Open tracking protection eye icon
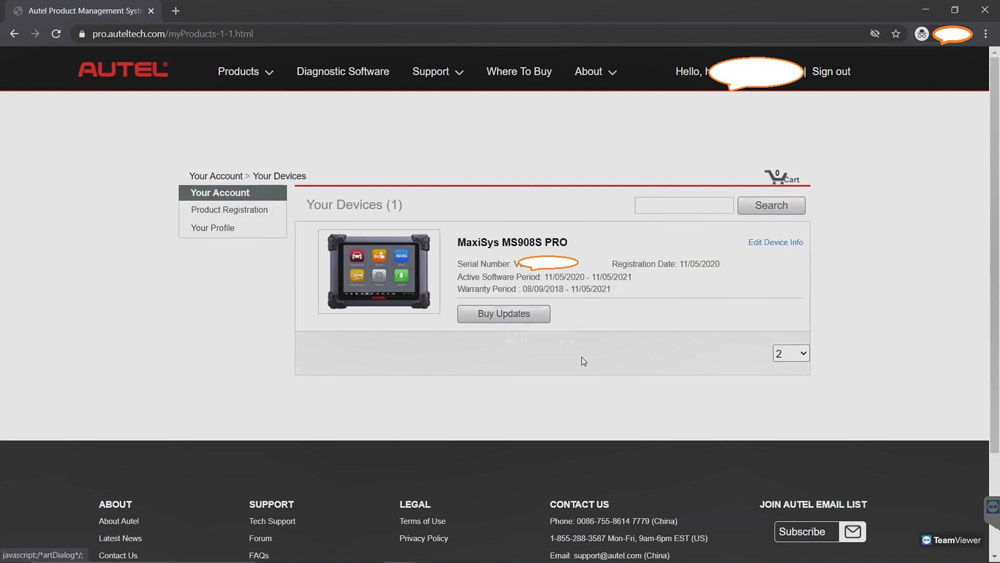1000x563 pixels. click(x=875, y=34)
